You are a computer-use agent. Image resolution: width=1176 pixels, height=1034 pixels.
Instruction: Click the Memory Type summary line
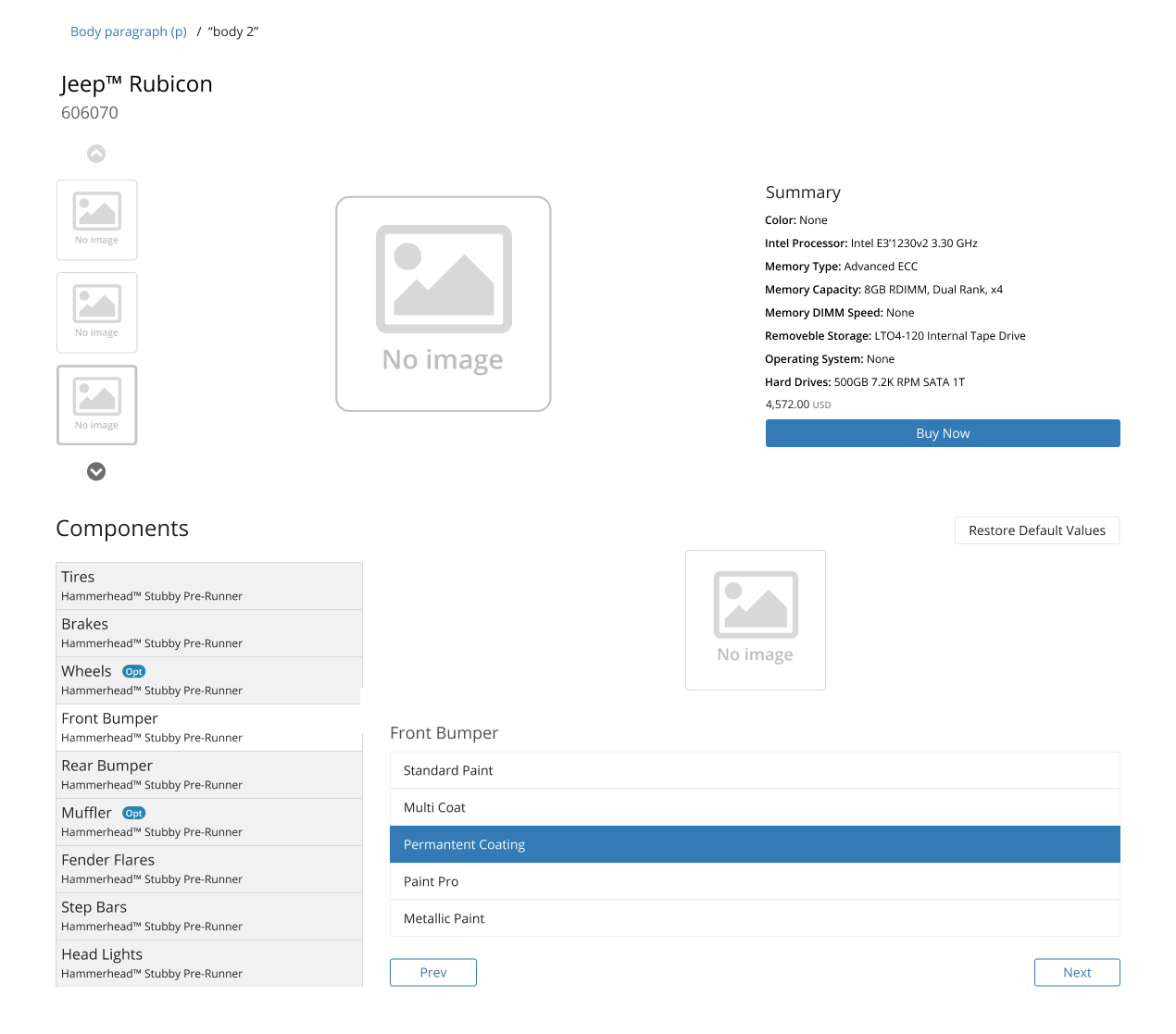click(842, 267)
